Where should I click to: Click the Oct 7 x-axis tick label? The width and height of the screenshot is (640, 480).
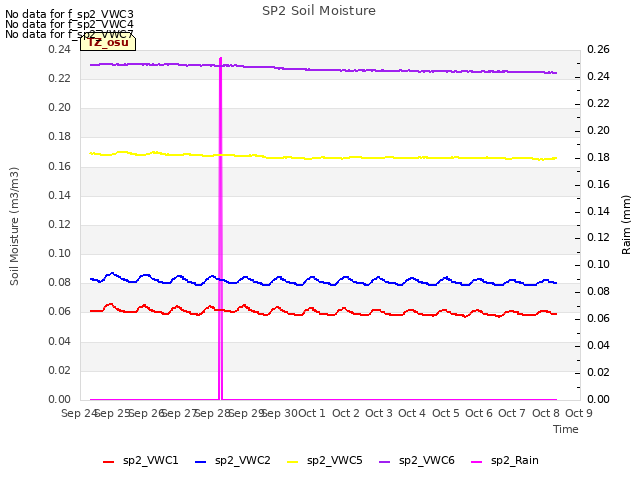point(512,413)
